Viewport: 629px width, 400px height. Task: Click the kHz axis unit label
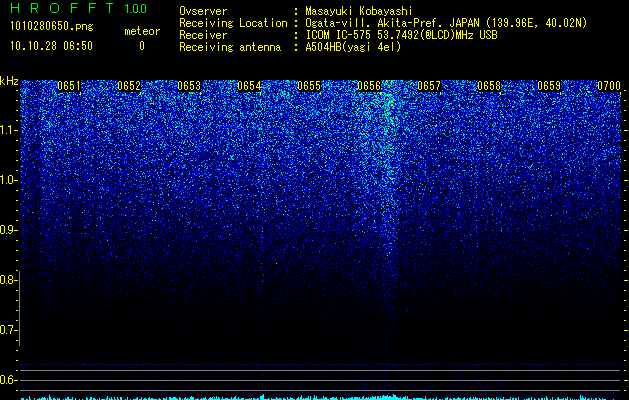click(9, 81)
